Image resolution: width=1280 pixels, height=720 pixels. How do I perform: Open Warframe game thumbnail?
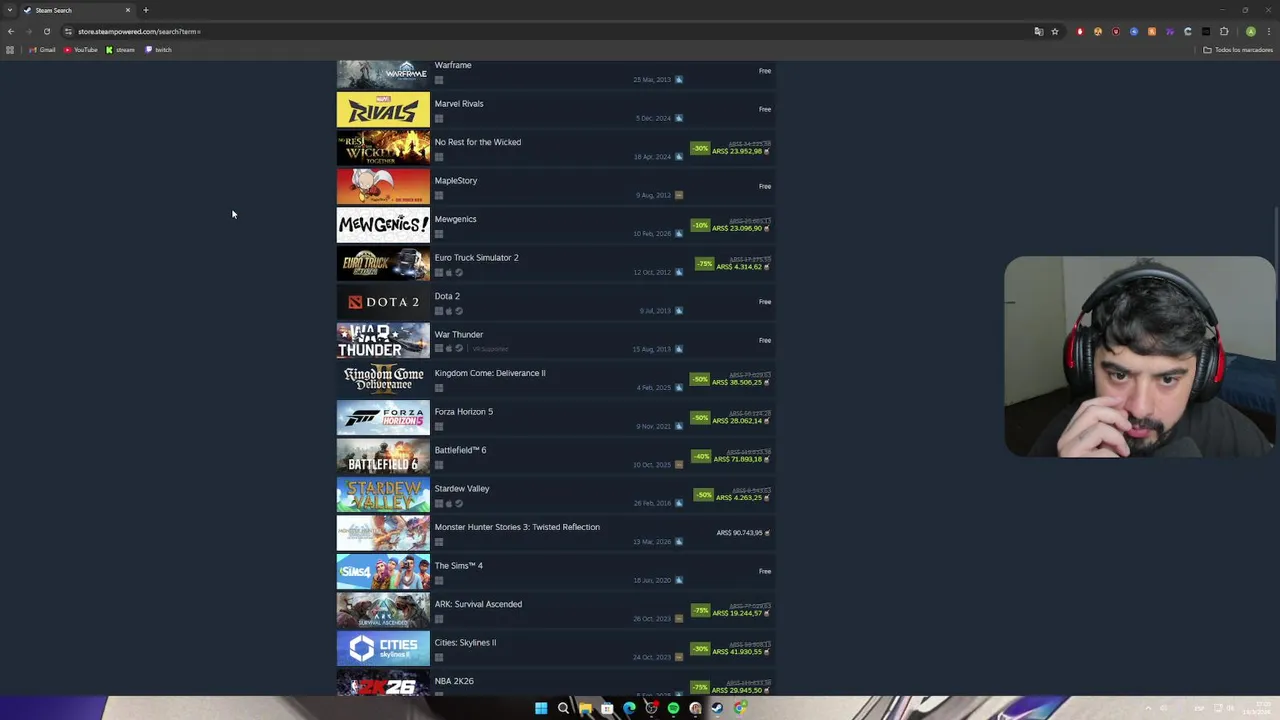tap(383, 73)
